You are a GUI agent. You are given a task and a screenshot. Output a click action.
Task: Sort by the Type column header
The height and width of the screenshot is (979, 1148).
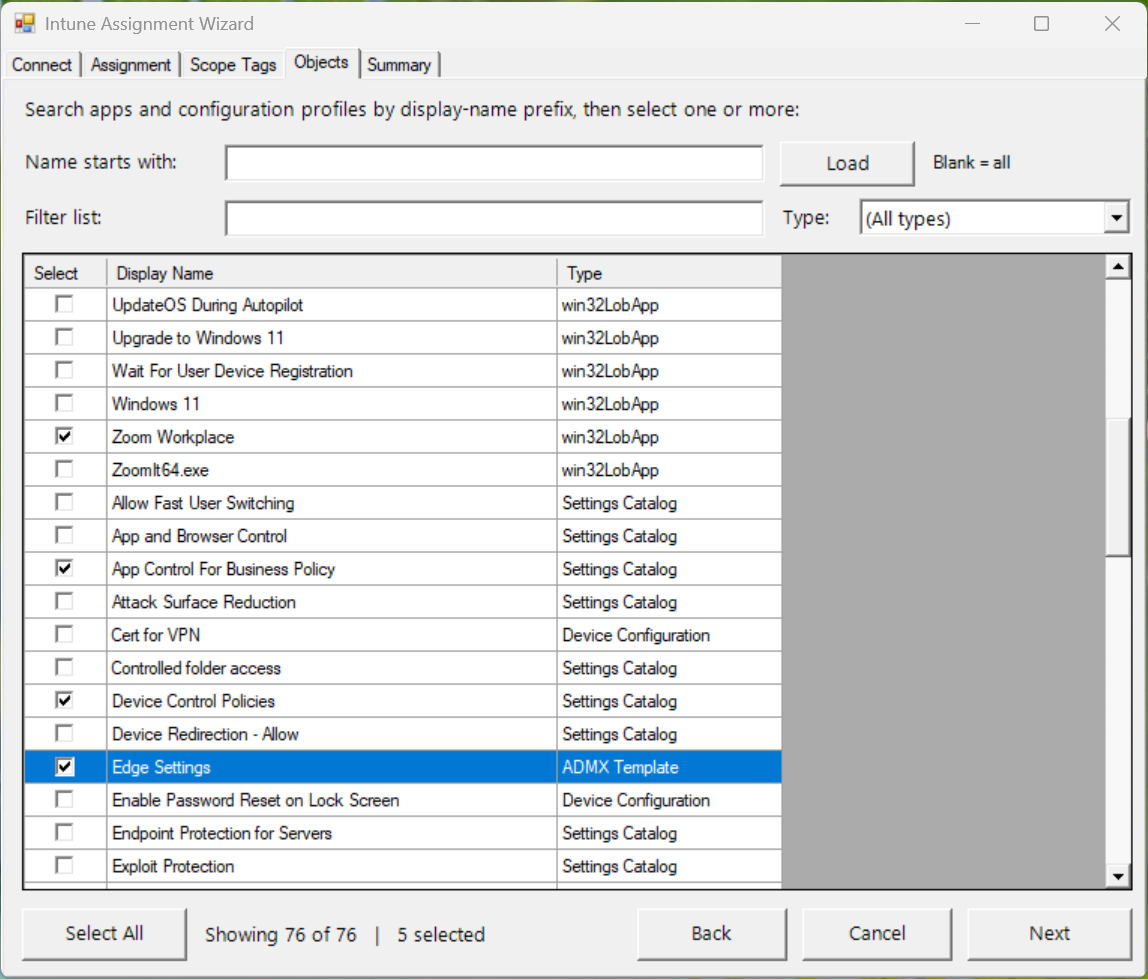coord(669,273)
